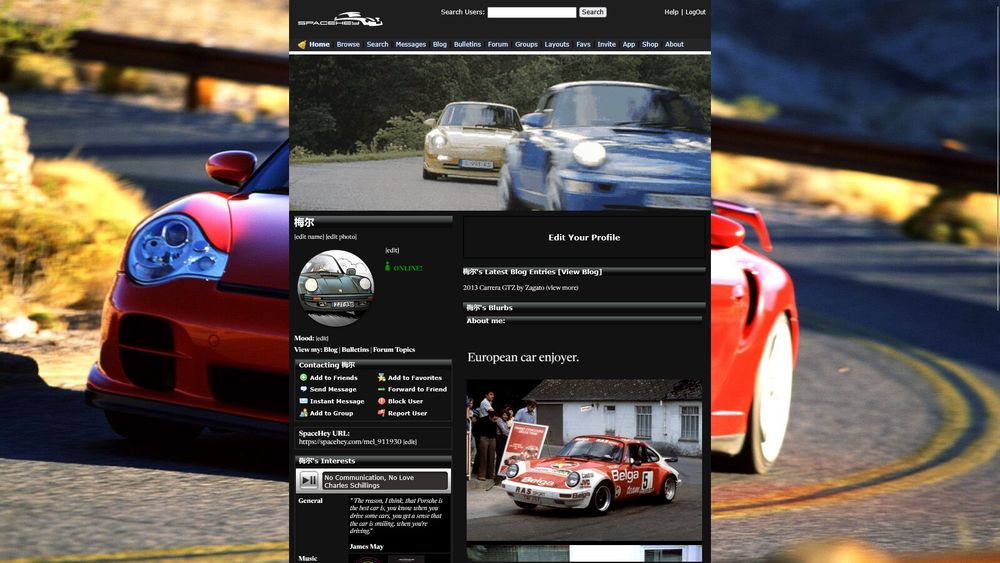This screenshot has height=563, width=1000.
Task: Click Edit Your Profile
Action: (584, 237)
